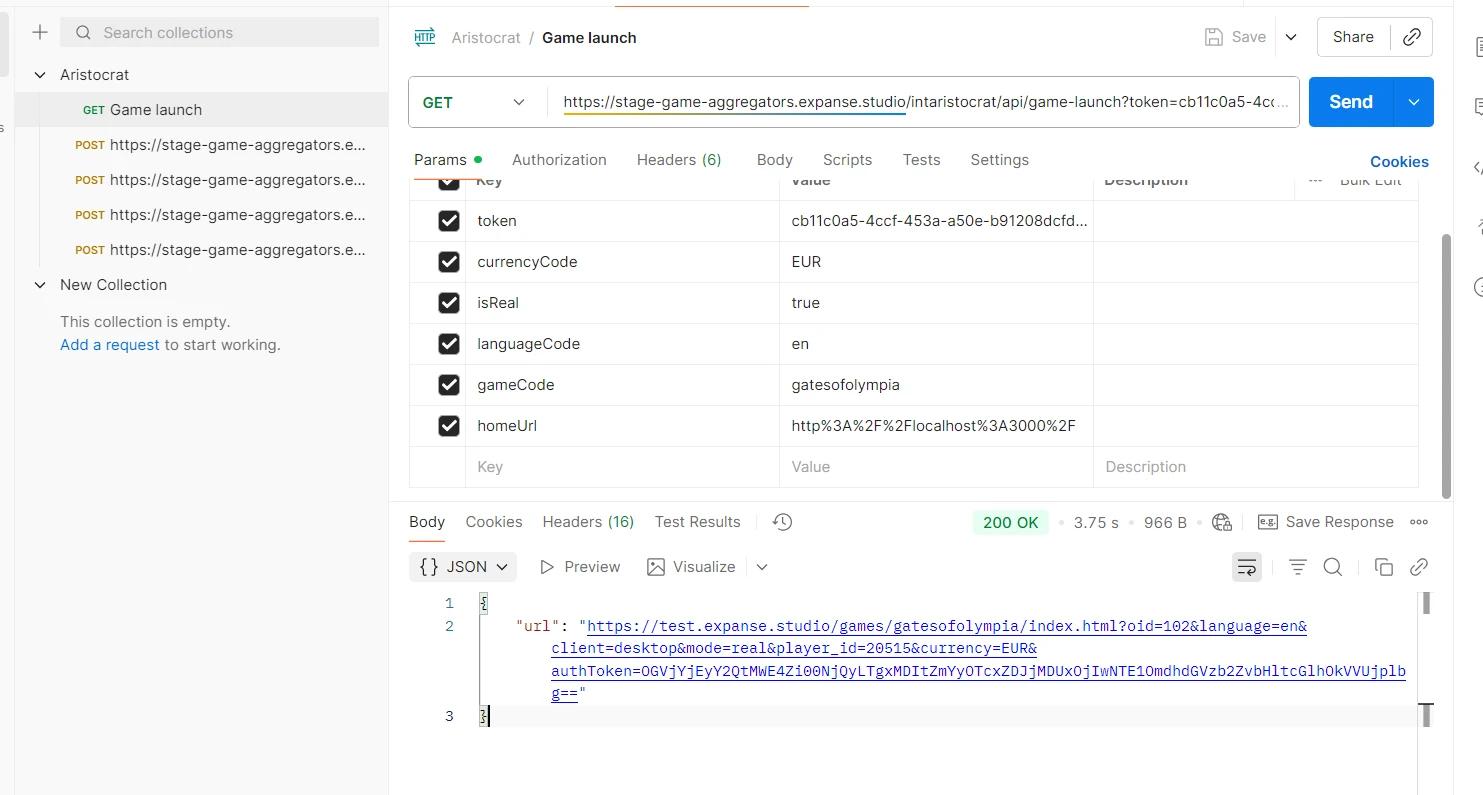The height and width of the screenshot is (795, 1483).
Task: Click the 'en' languageCode value
Action: pyautogui.click(x=800, y=344)
